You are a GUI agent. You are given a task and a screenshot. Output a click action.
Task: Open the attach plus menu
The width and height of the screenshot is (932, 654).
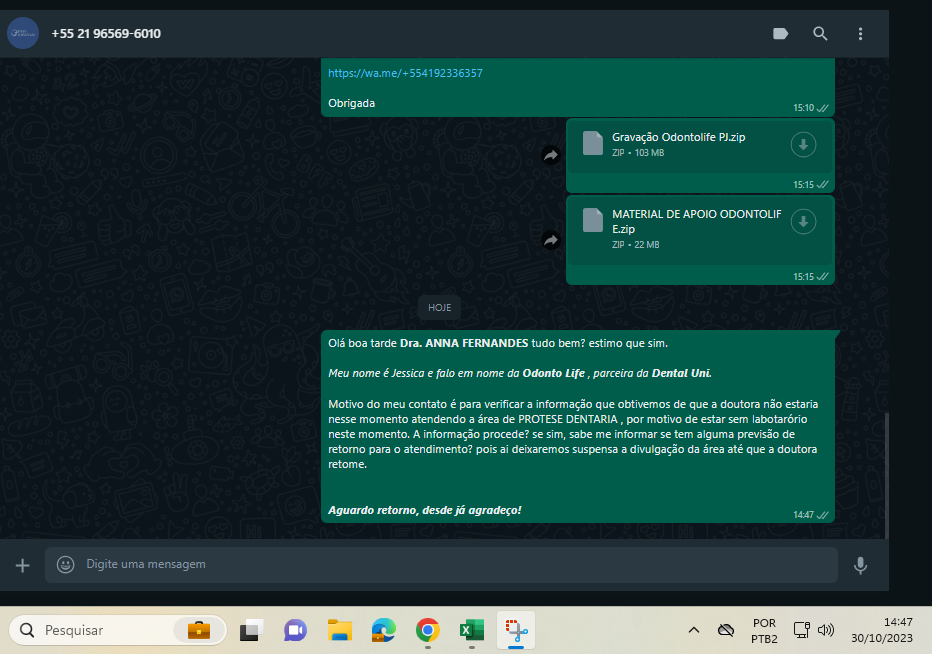(x=23, y=565)
